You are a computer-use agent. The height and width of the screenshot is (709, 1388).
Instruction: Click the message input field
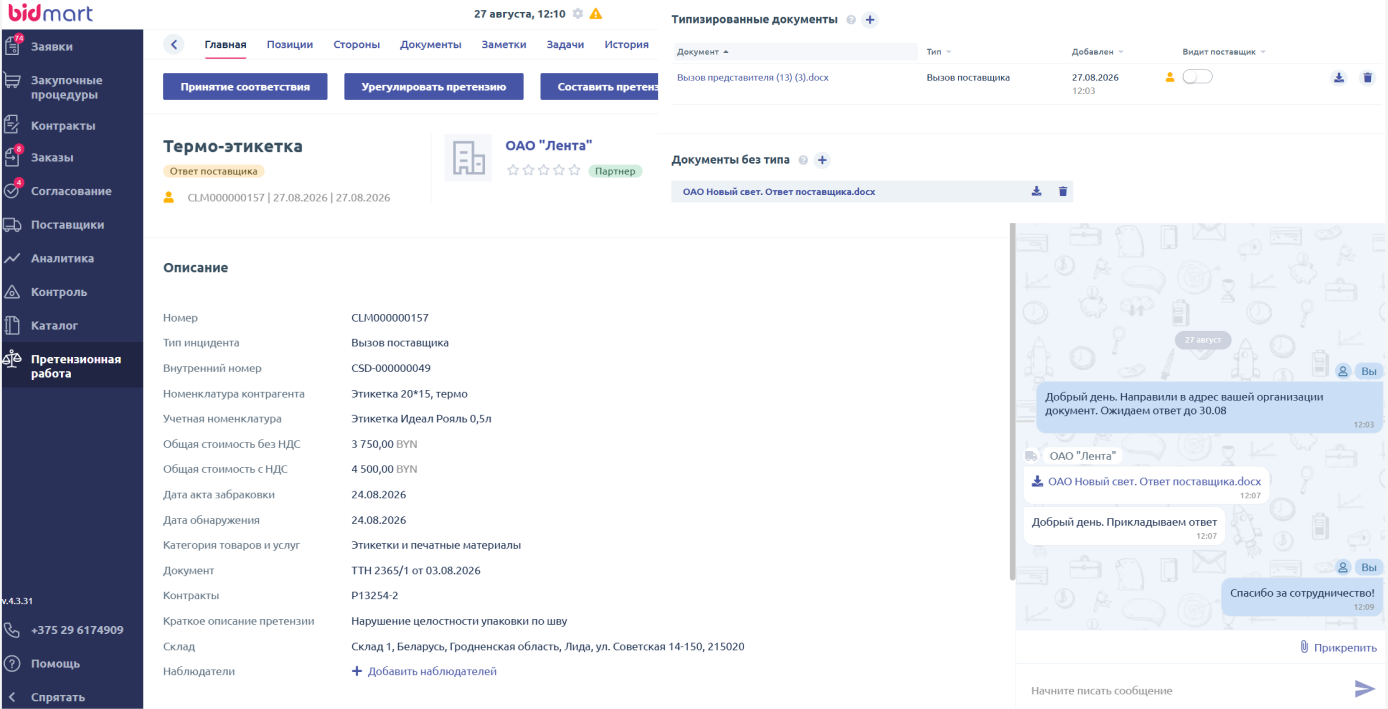(1185, 690)
